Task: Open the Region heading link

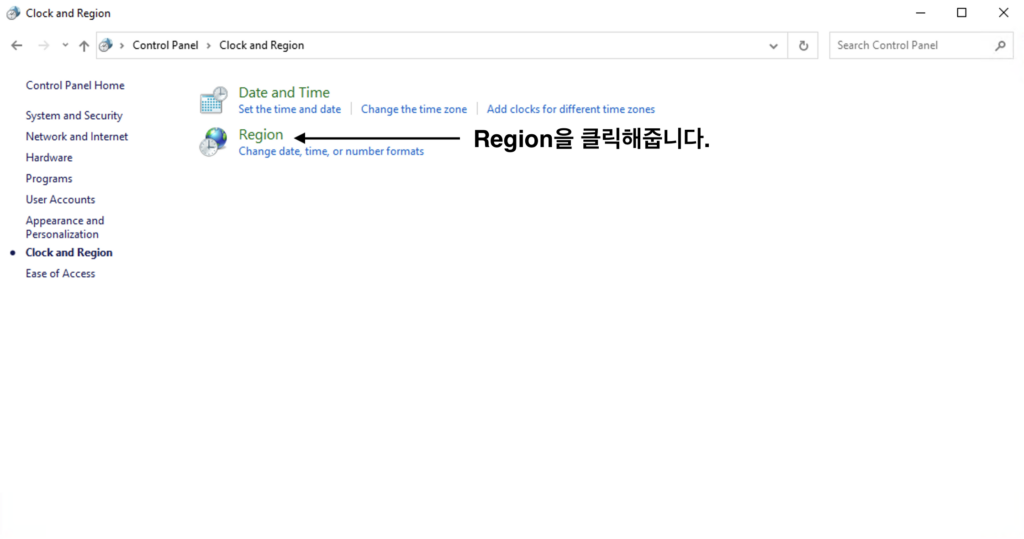Action: pos(261,135)
